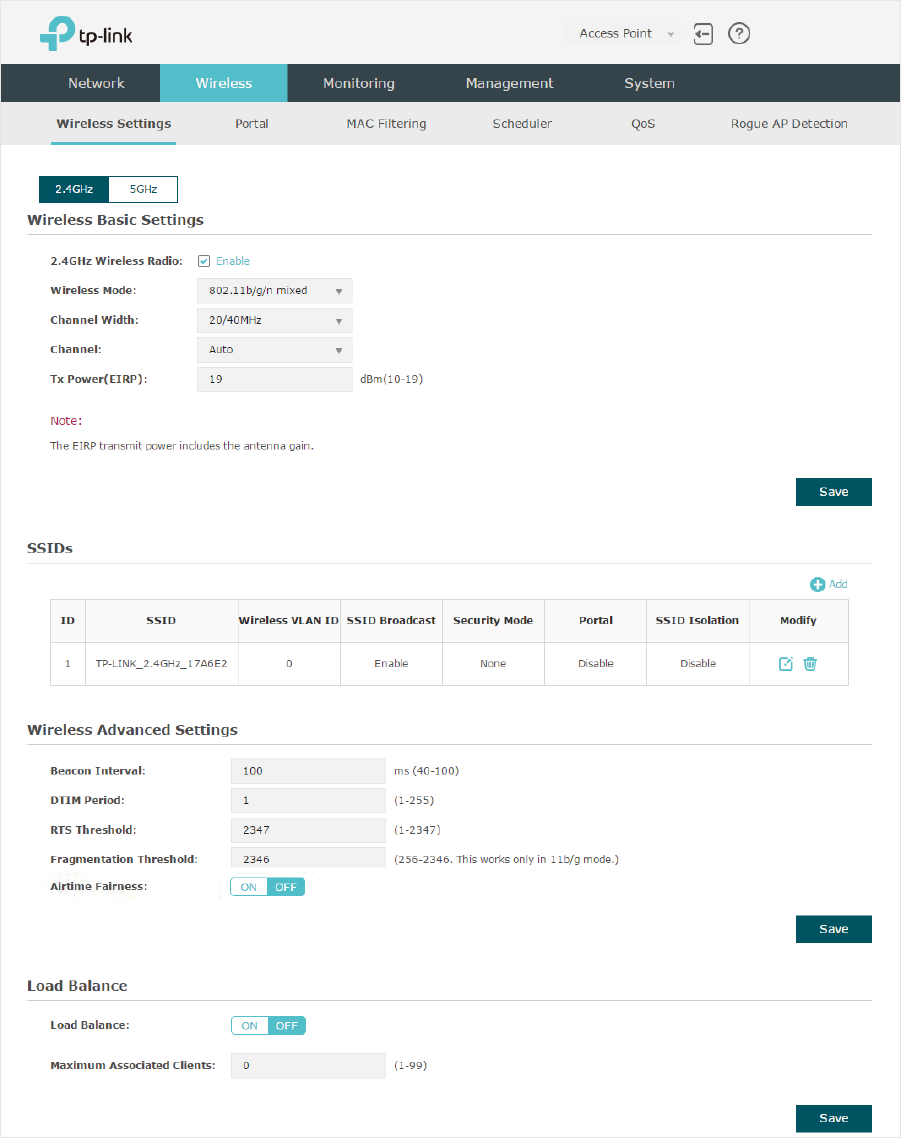Select the 2.4GHz band tab
The image size is (901, 1138).
[74, 189]
